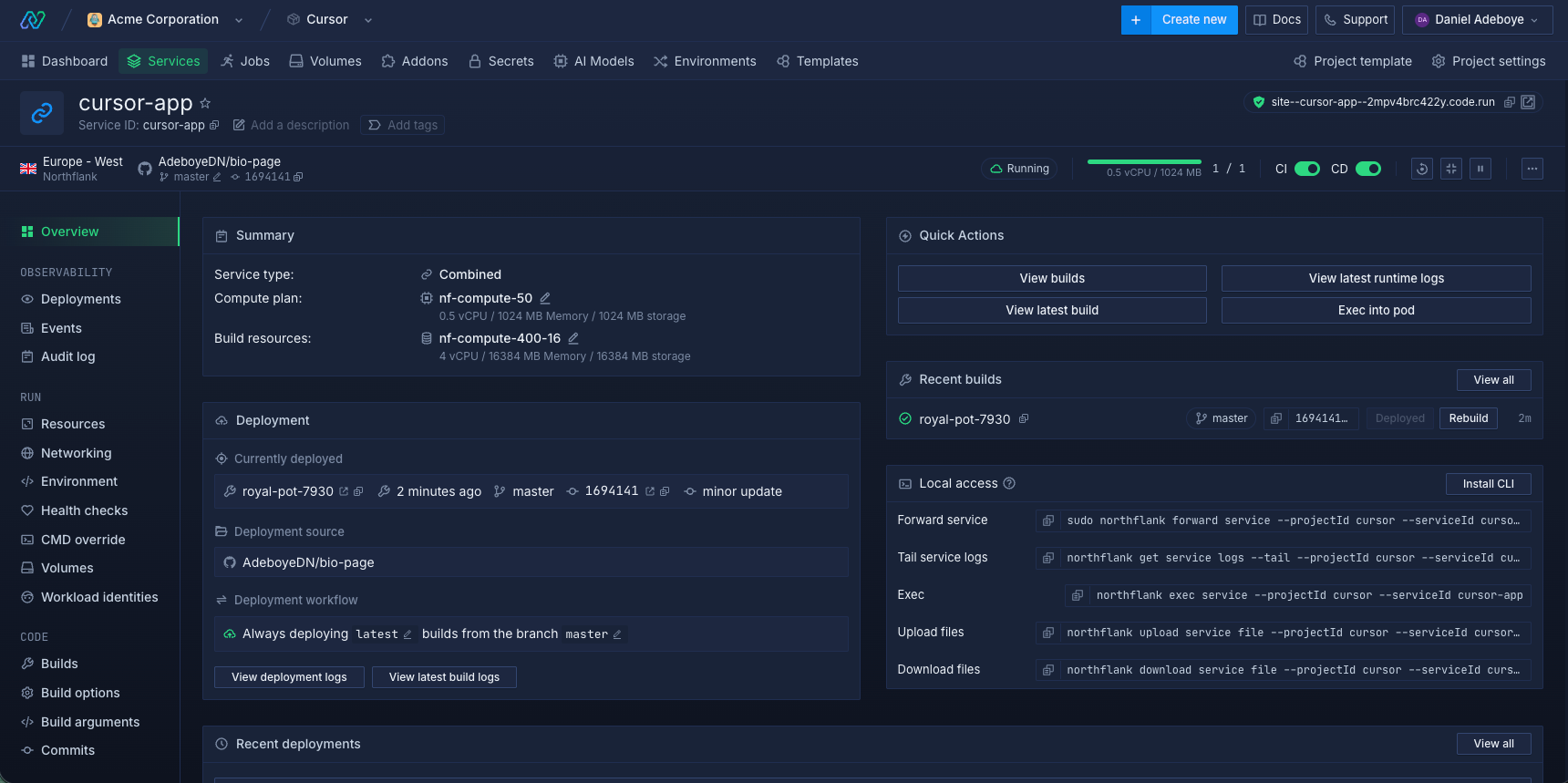Copy the Upload files command
Screen dimensions: 1568x783
(1048, 633)
